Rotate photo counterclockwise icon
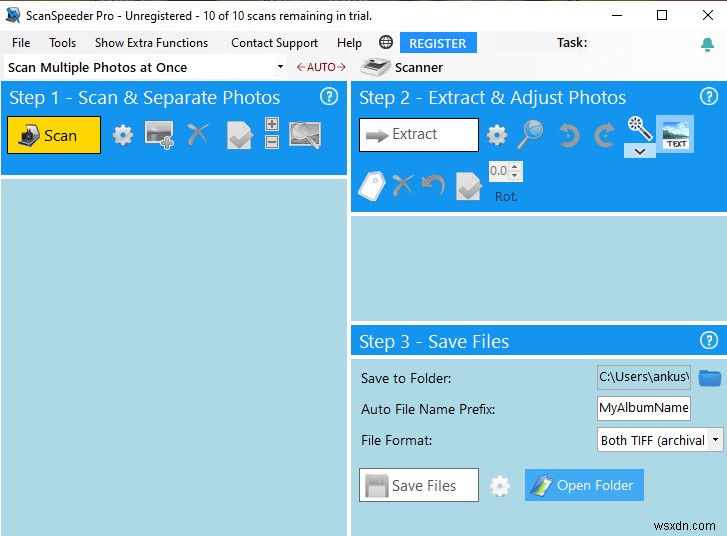This screenshot has width=727, height=536. pos(568,135)
